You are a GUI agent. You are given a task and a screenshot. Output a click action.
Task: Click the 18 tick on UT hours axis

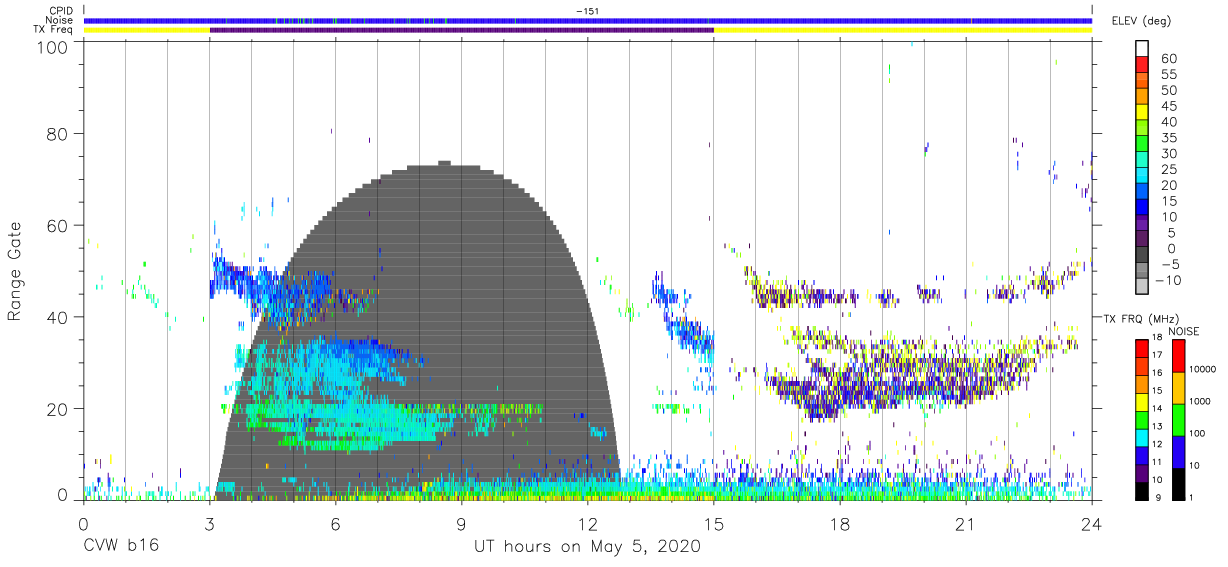[840, 525]
